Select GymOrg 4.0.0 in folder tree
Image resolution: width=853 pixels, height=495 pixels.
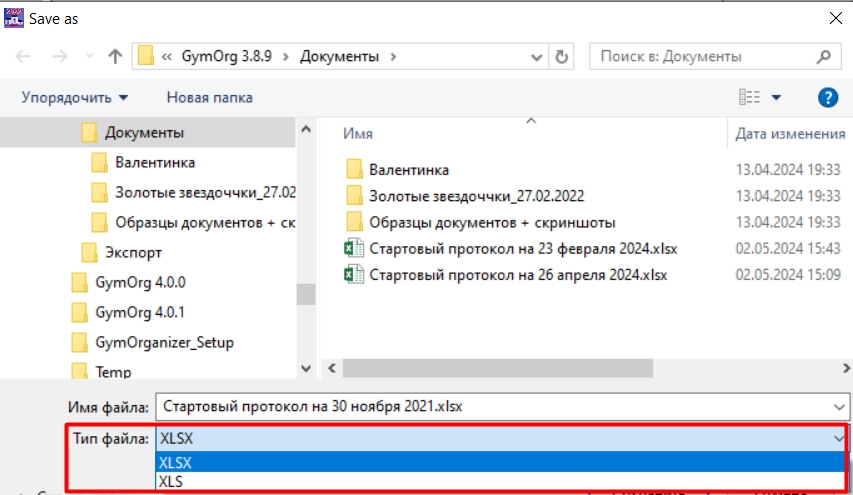[x=140, y=282]
